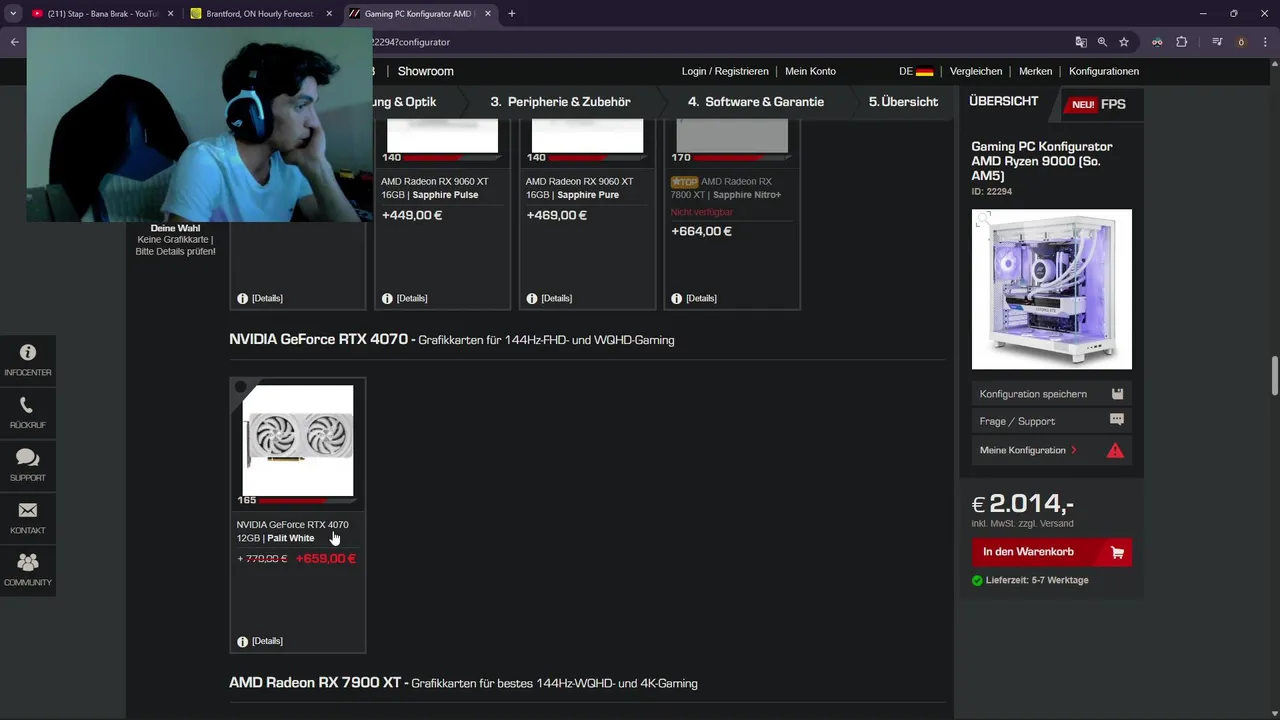Viewport: 1280px width, 720px height.
Task: Click the zoom magnifier icon in address bar
Action: tap(1102, 42)
